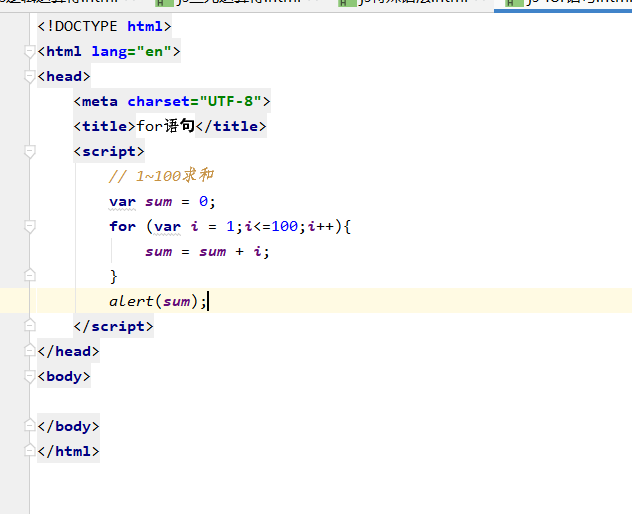Click the <!DOCTYPE html> declaration
The width and height of the screenshot is (632, 514).
104,26
